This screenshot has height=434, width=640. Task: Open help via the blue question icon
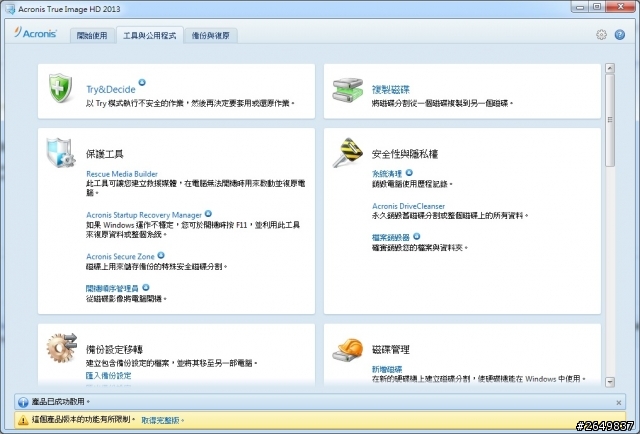coord(620,35)
